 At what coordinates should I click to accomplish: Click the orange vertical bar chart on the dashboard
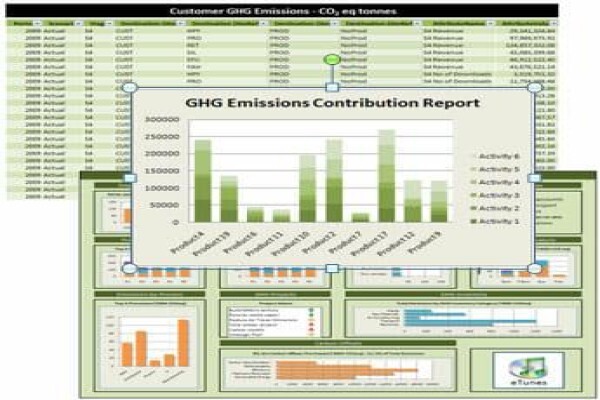[150, 346]
